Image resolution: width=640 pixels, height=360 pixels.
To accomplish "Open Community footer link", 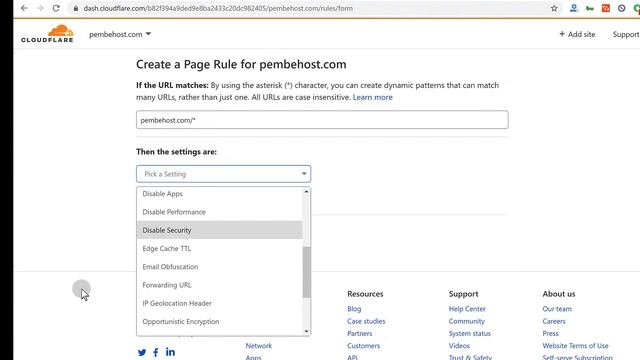I will 467,321.
